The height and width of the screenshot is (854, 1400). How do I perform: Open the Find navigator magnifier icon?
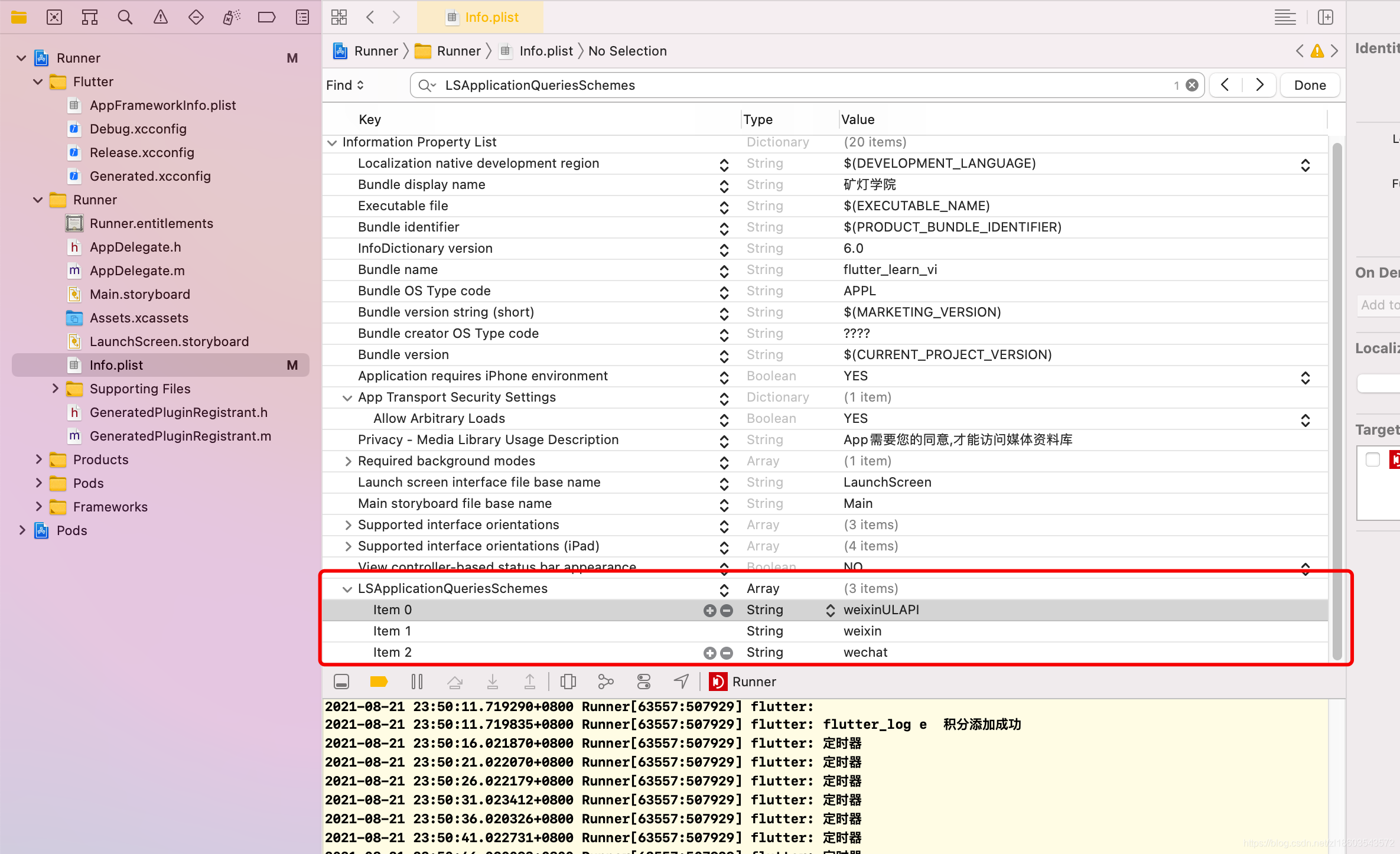pos(125,17)
